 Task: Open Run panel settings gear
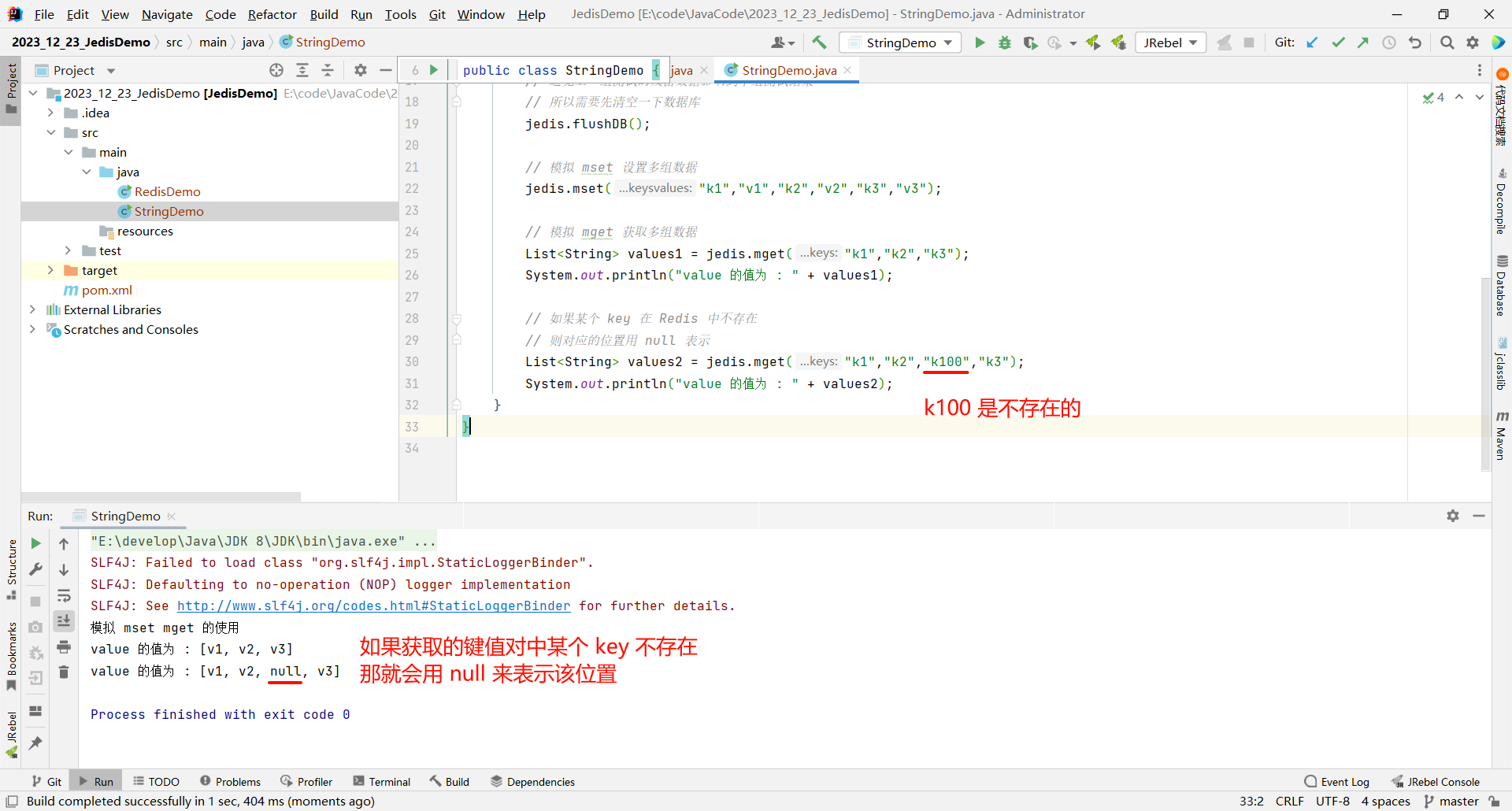pyautogui.click(x=1453, y=516)
